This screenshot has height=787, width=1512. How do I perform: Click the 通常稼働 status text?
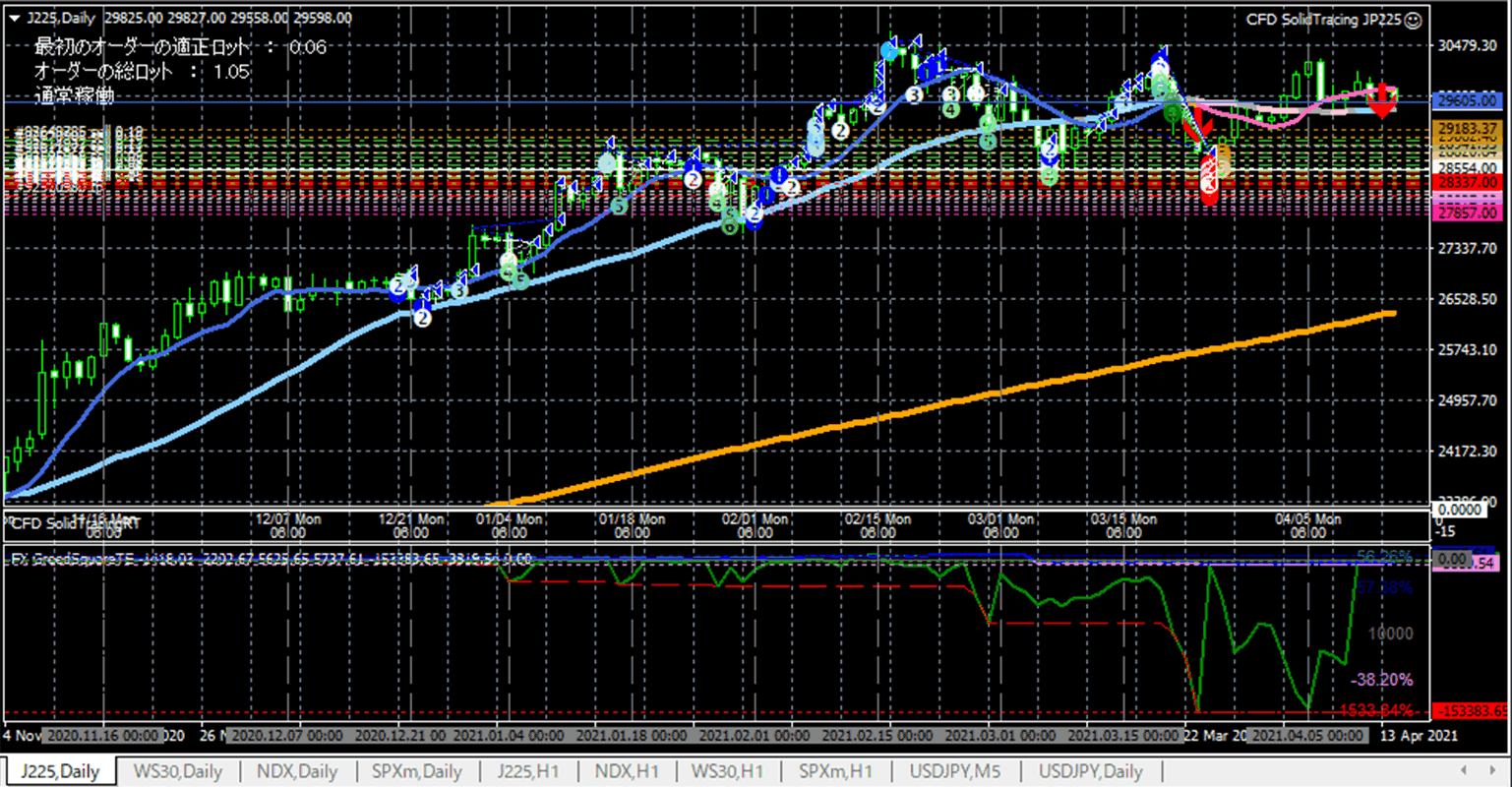74,95
